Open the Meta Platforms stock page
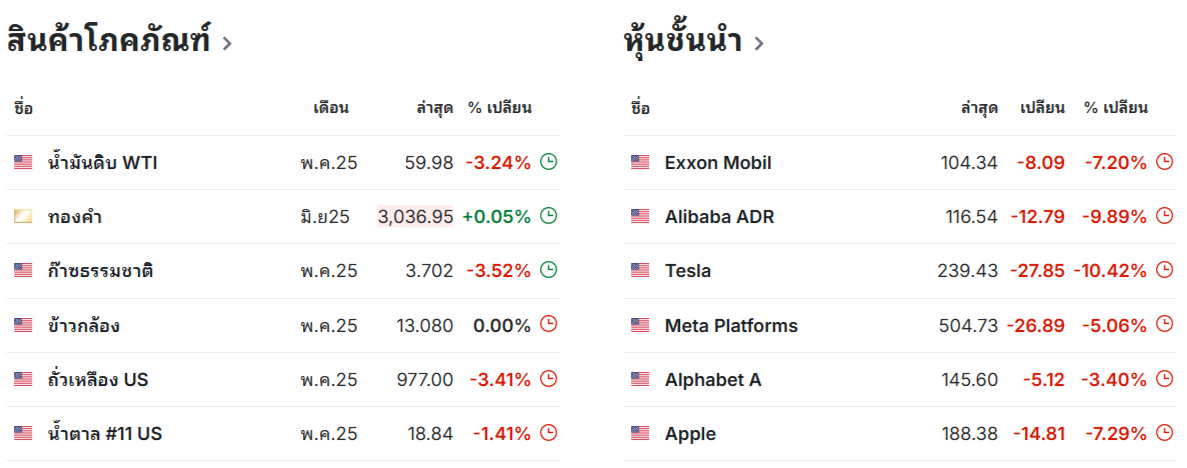 [x=731, y=326]
